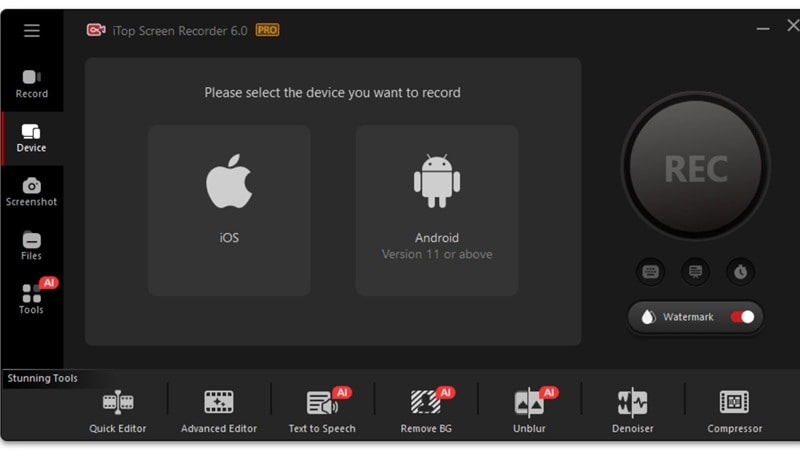The image size is (800, 450).
Task: Close the iTop Screen Recorder window
Action: (x=793, y=26)
